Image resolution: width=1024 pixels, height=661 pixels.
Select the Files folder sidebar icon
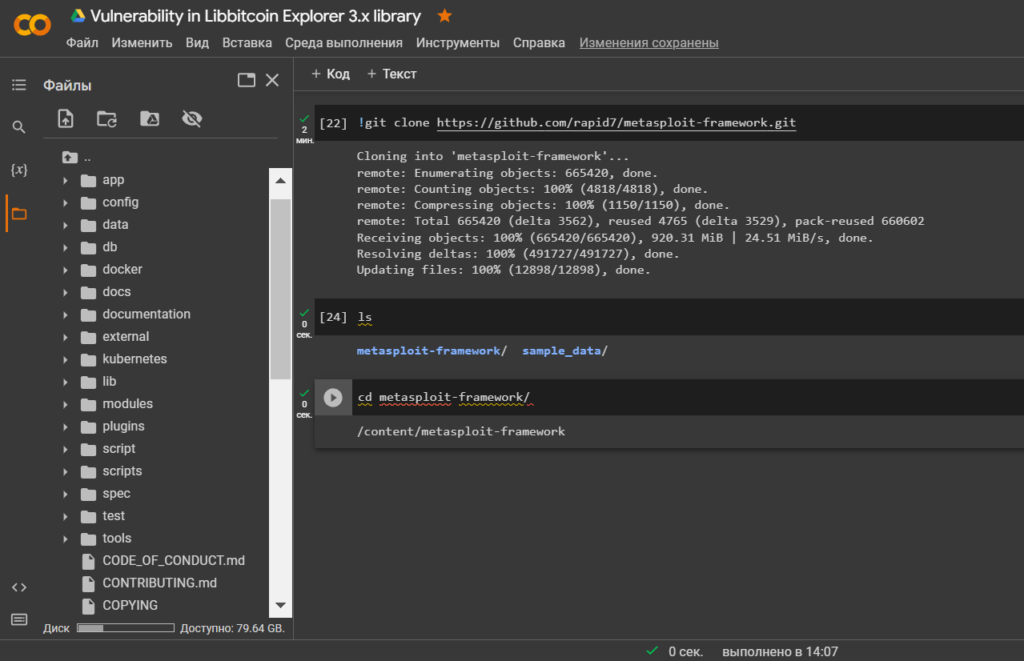(x=19, y=214)
